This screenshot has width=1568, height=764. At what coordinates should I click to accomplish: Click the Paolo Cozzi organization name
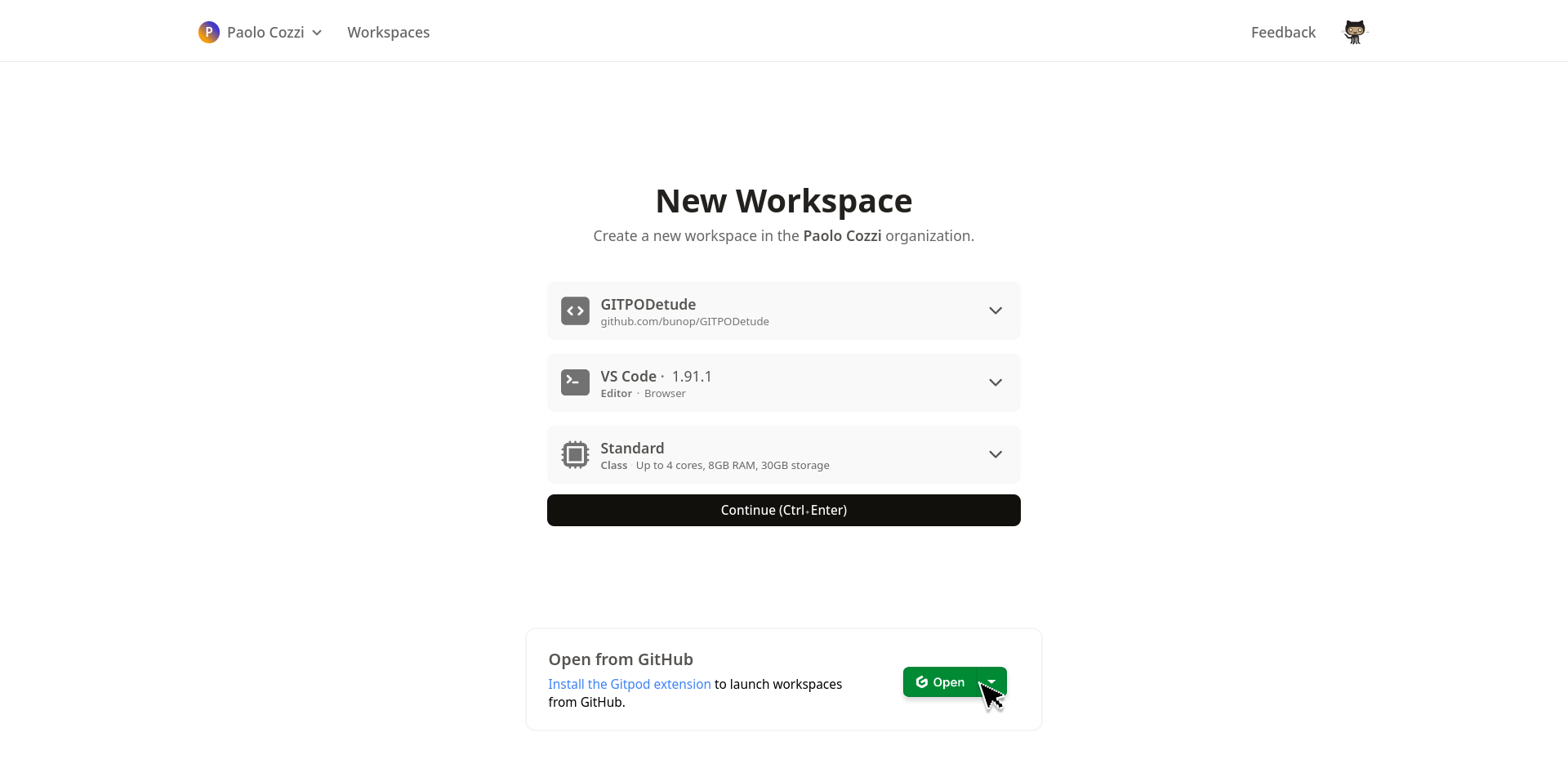click(265, 33)
